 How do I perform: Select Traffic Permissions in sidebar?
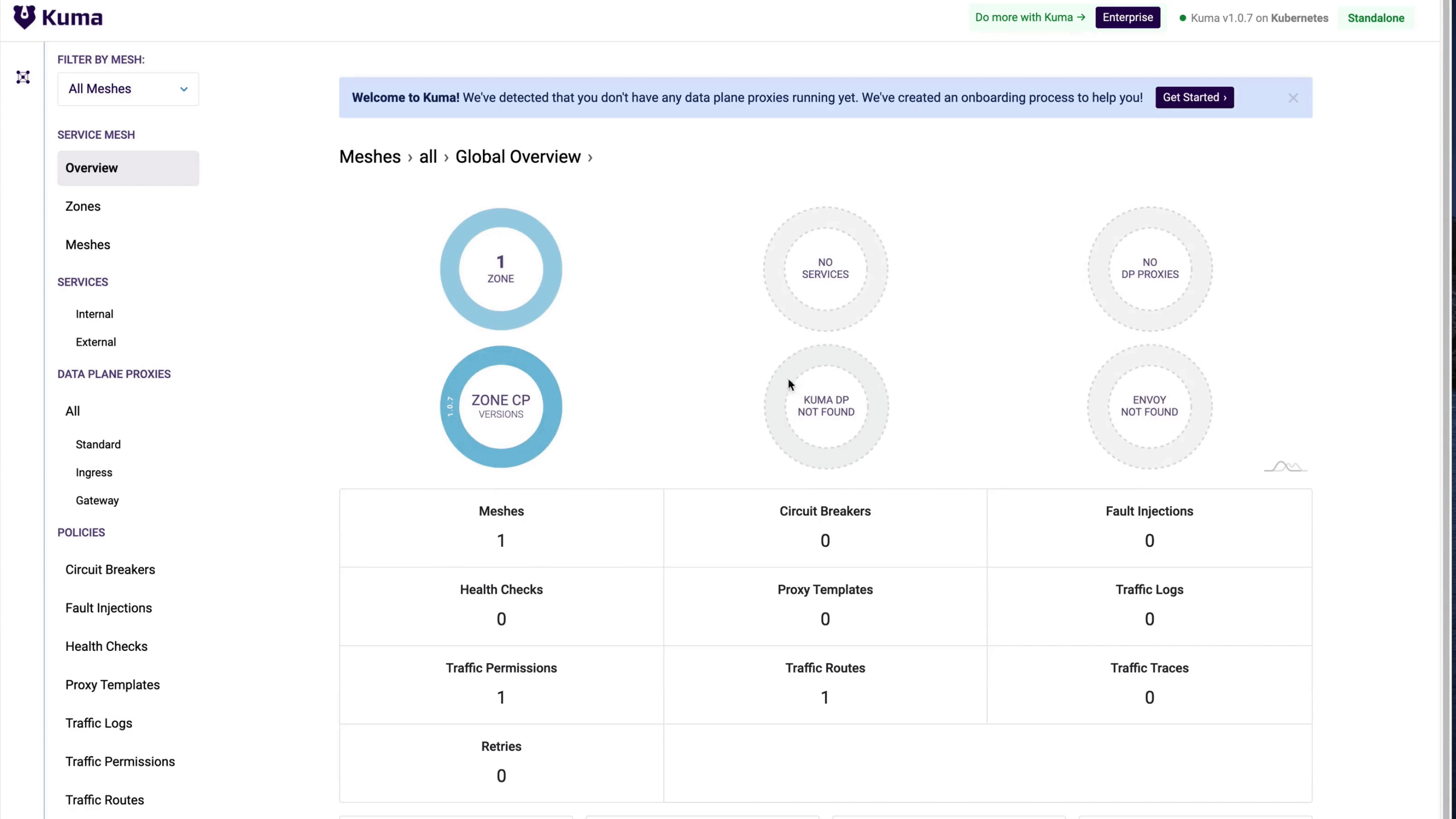click(120, 761)
